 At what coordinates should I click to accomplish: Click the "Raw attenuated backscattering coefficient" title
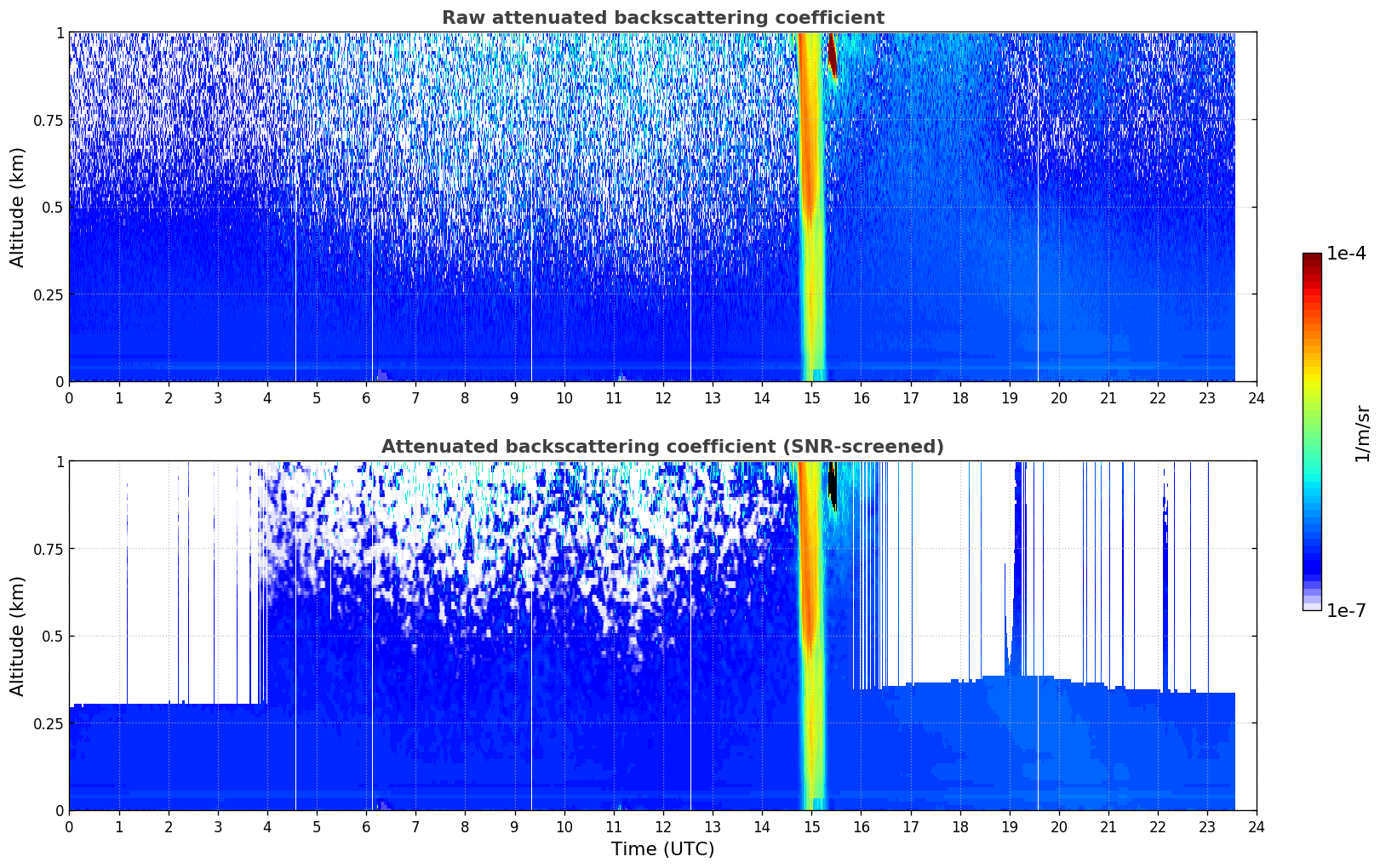(662, 18)
